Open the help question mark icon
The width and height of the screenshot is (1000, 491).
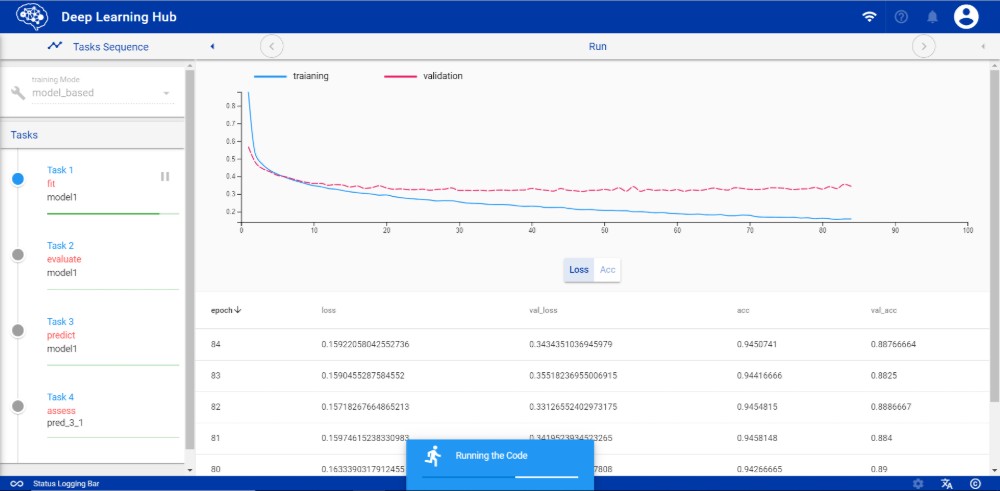coord(901,17)
